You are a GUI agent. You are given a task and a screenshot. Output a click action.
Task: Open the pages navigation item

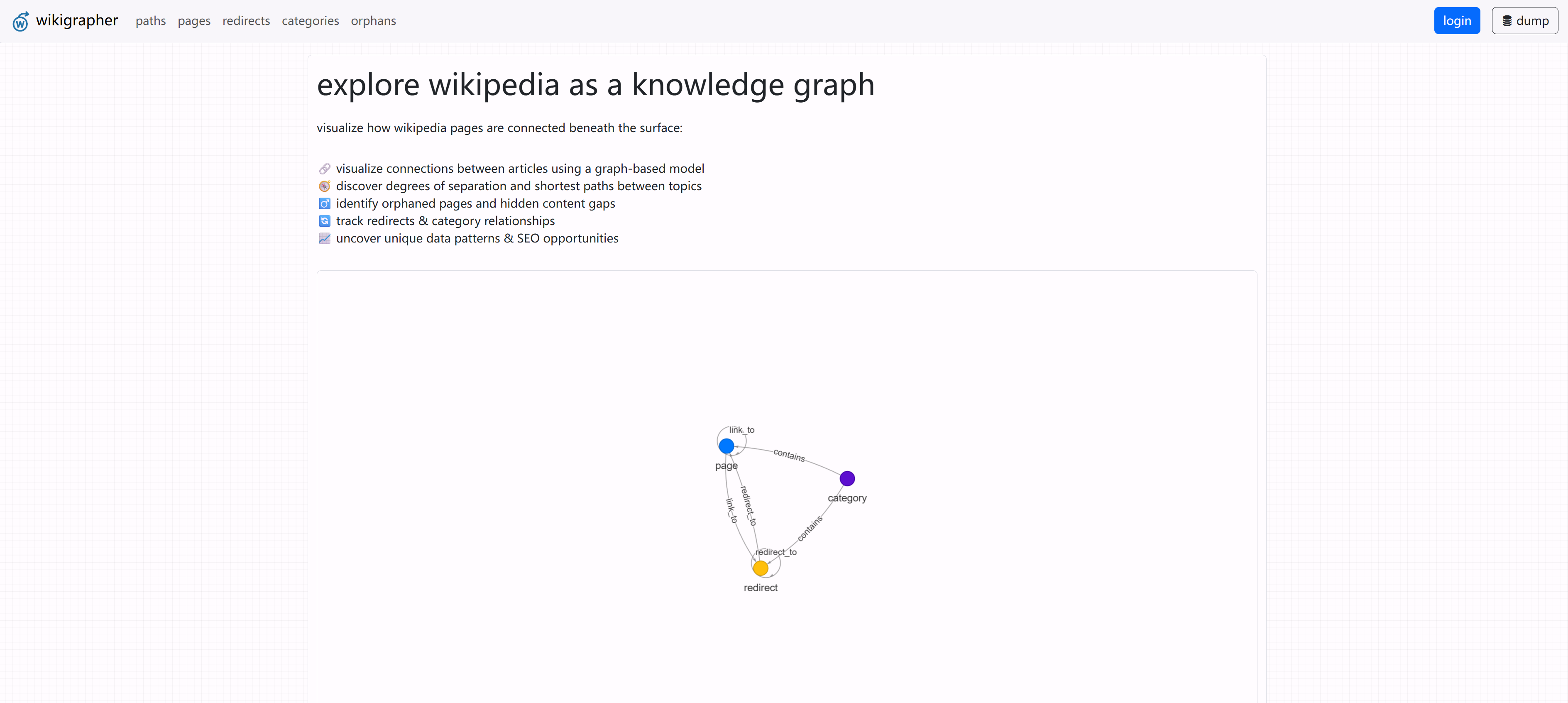point(194,21)
